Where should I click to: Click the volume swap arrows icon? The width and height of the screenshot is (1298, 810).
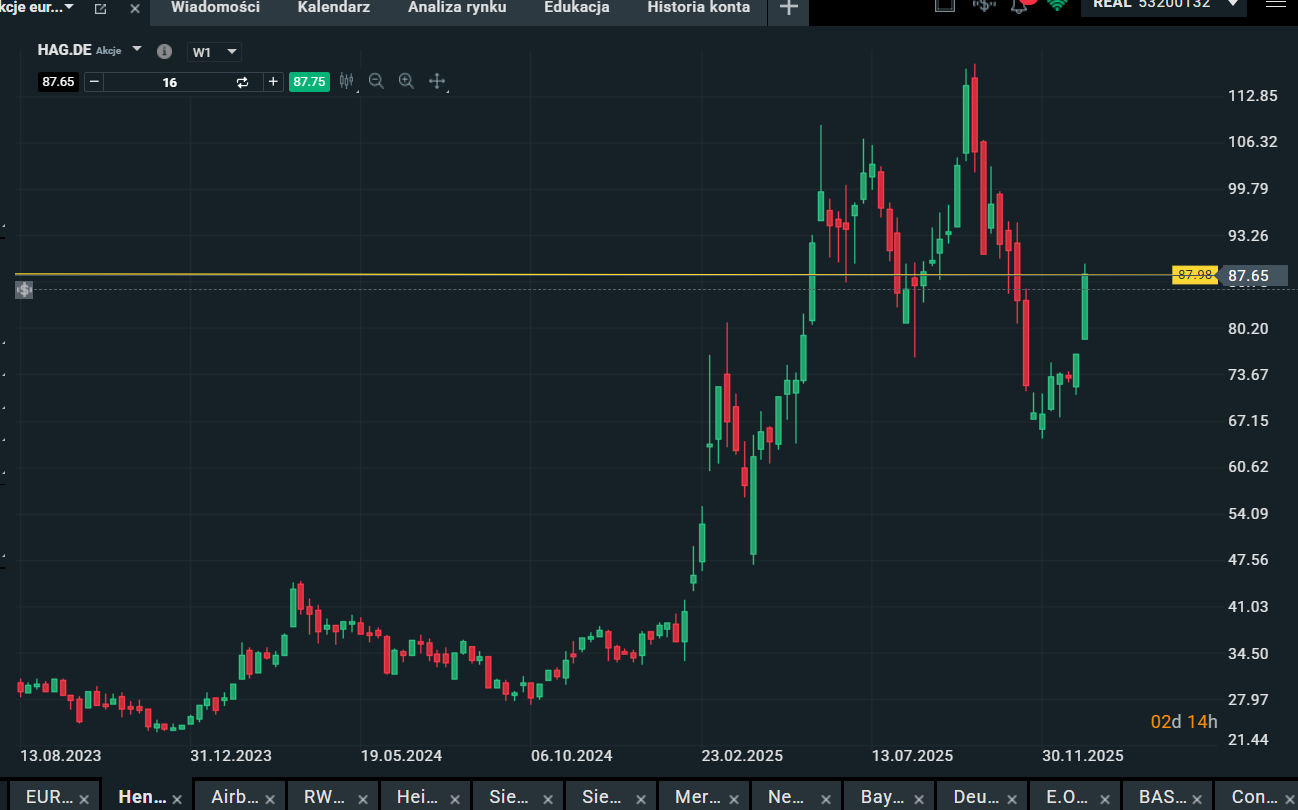(x=242, y=82)
